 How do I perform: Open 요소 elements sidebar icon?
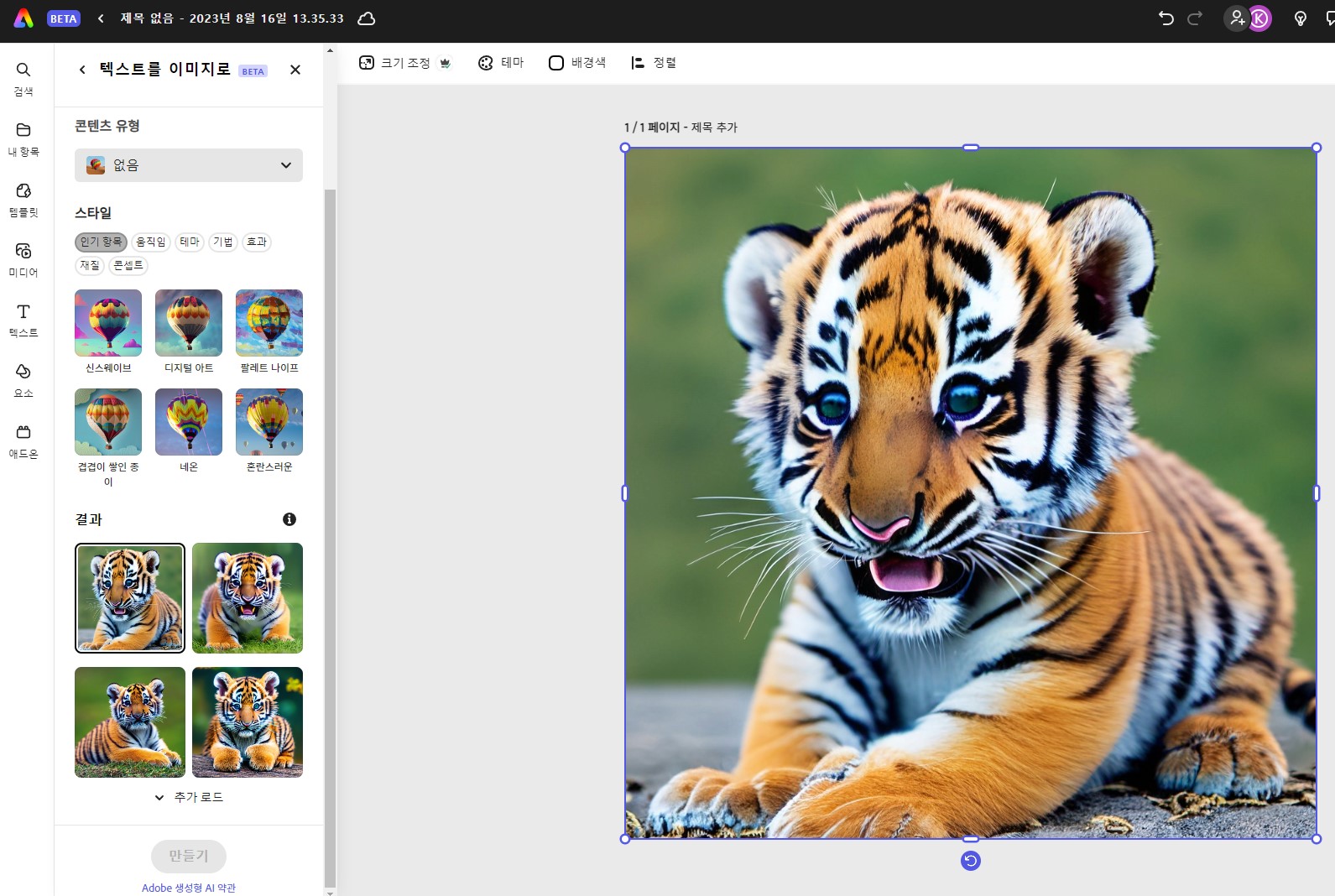23,381
